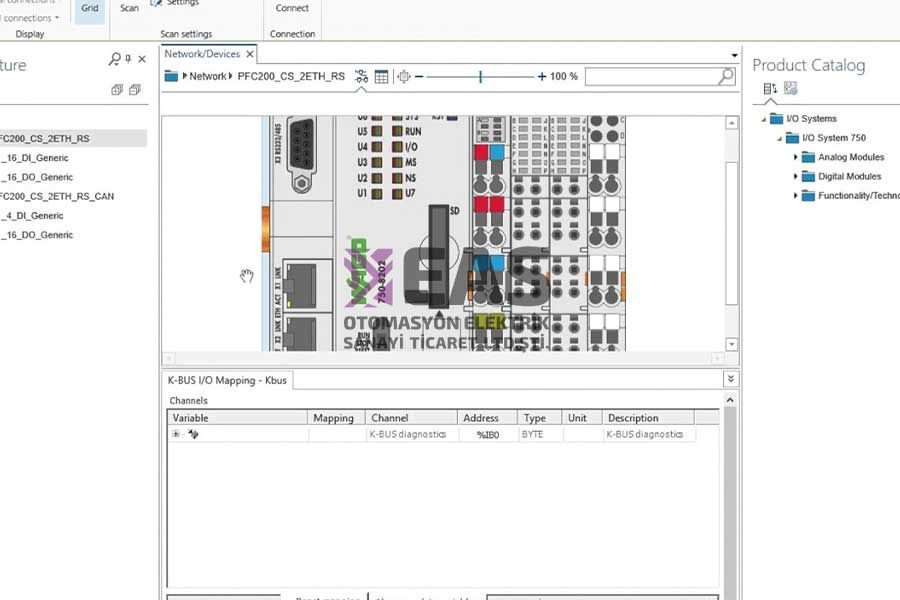Select the _4_DI_Generic tree entry
Screen dimensions: 900x600
pyautogui.click(x=33, y=216)
